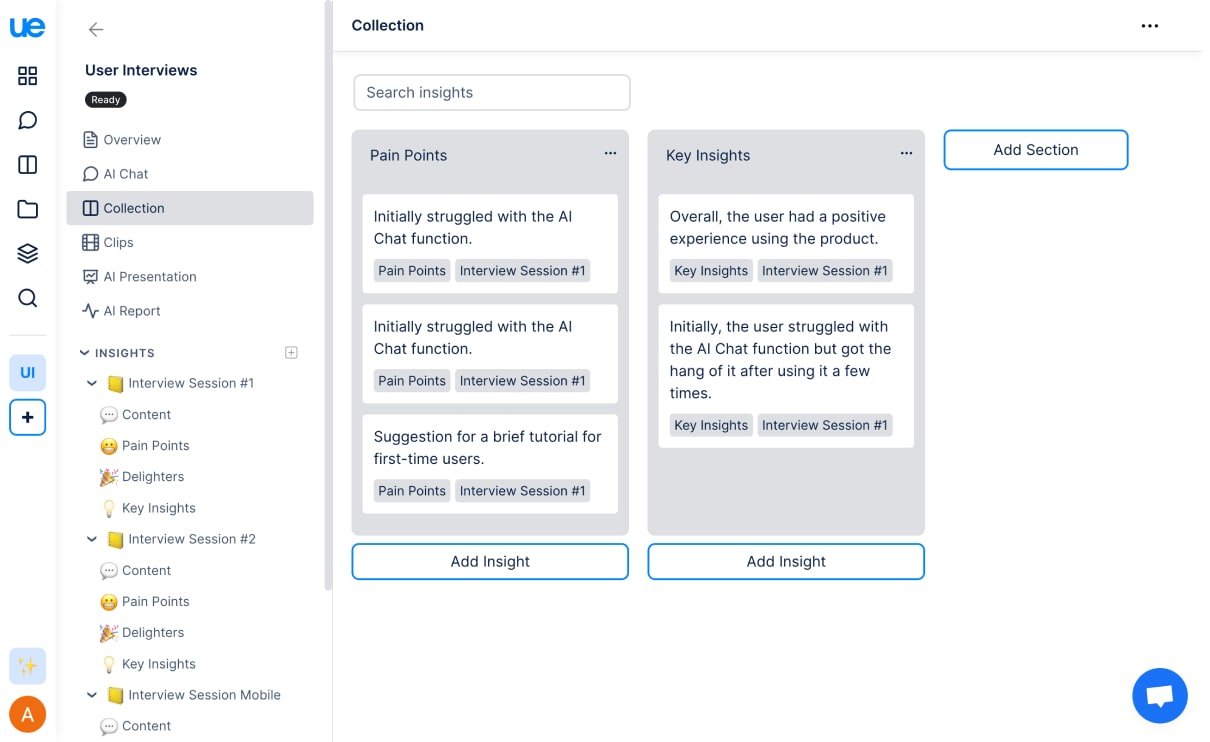Collapse the INSIGHTS section chevron
Screen dimensions: 1210x742
(x=84, y=353)
